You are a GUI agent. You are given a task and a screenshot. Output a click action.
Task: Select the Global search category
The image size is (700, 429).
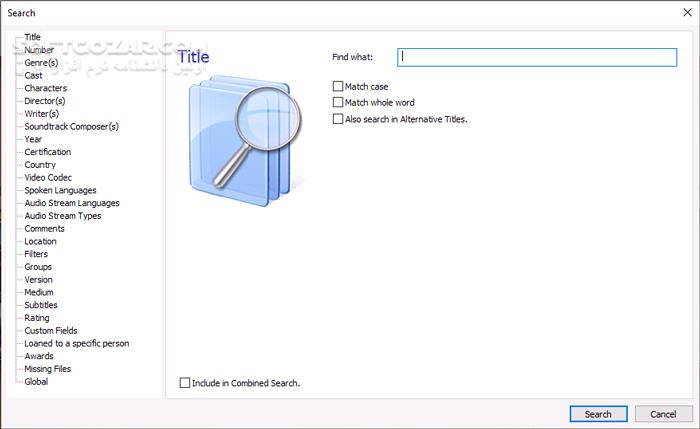(x=36, y=381)
